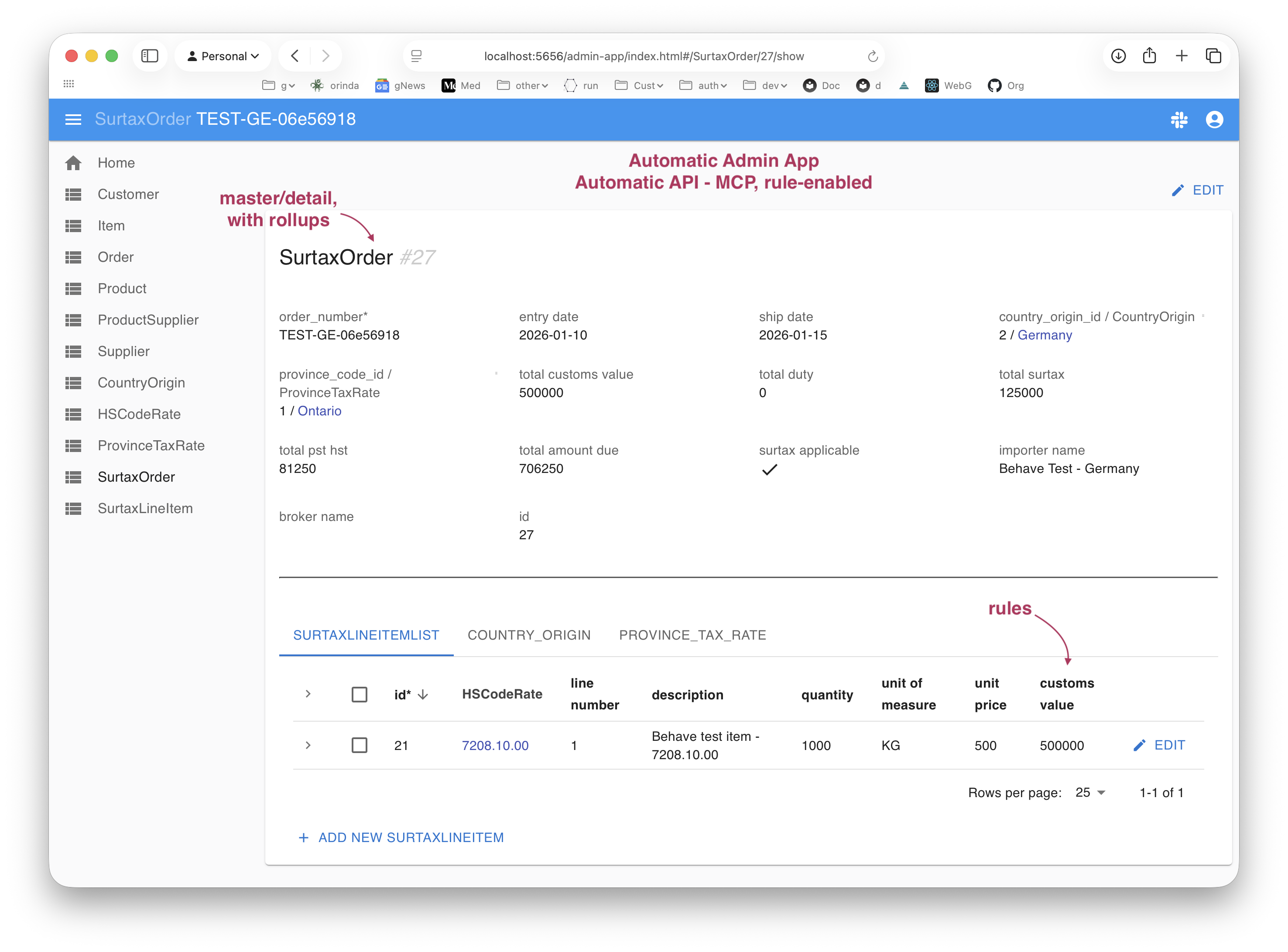Expand all rows using header chevron

point(308,694)
